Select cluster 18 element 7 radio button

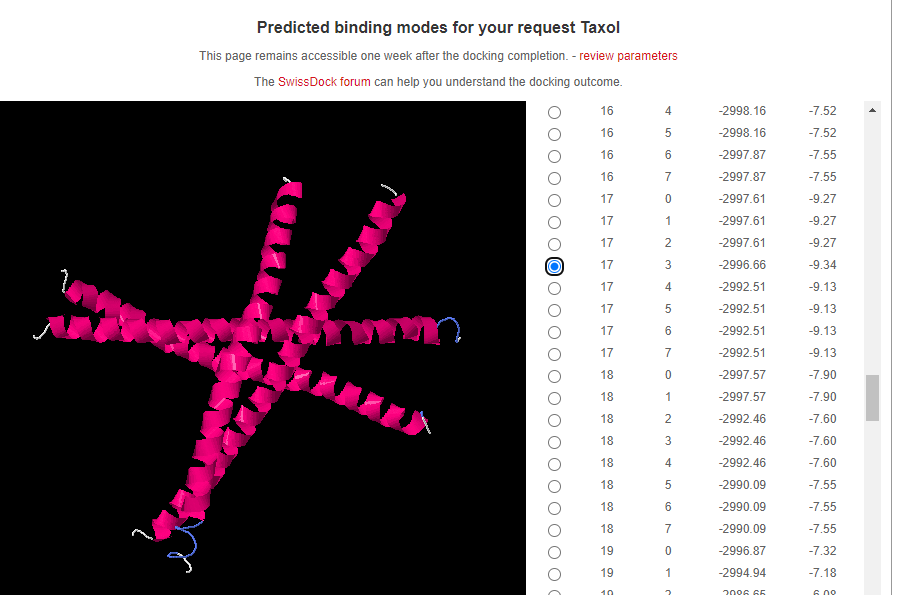555,530
